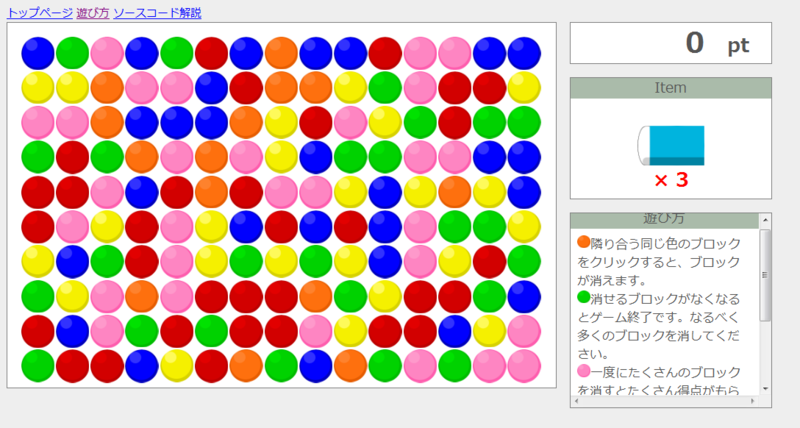The width and height of the screenshot is (800, 428).
Task: Click the instruction text 隣り合う同じ色のブロック
Action: (x=665, y=244)
